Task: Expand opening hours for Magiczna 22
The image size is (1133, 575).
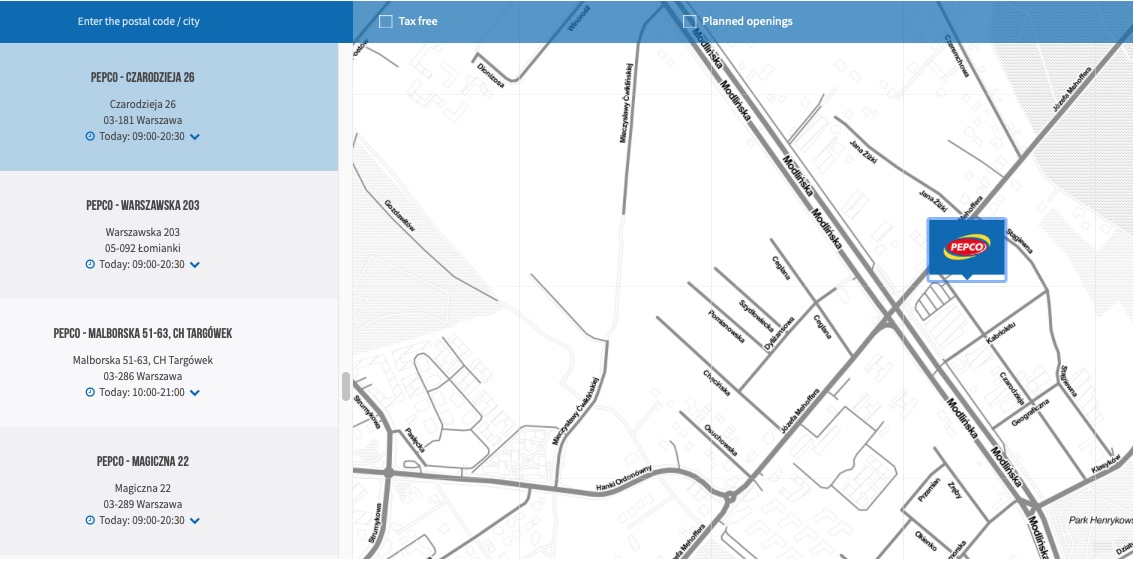Action: [x=194, y=521]
